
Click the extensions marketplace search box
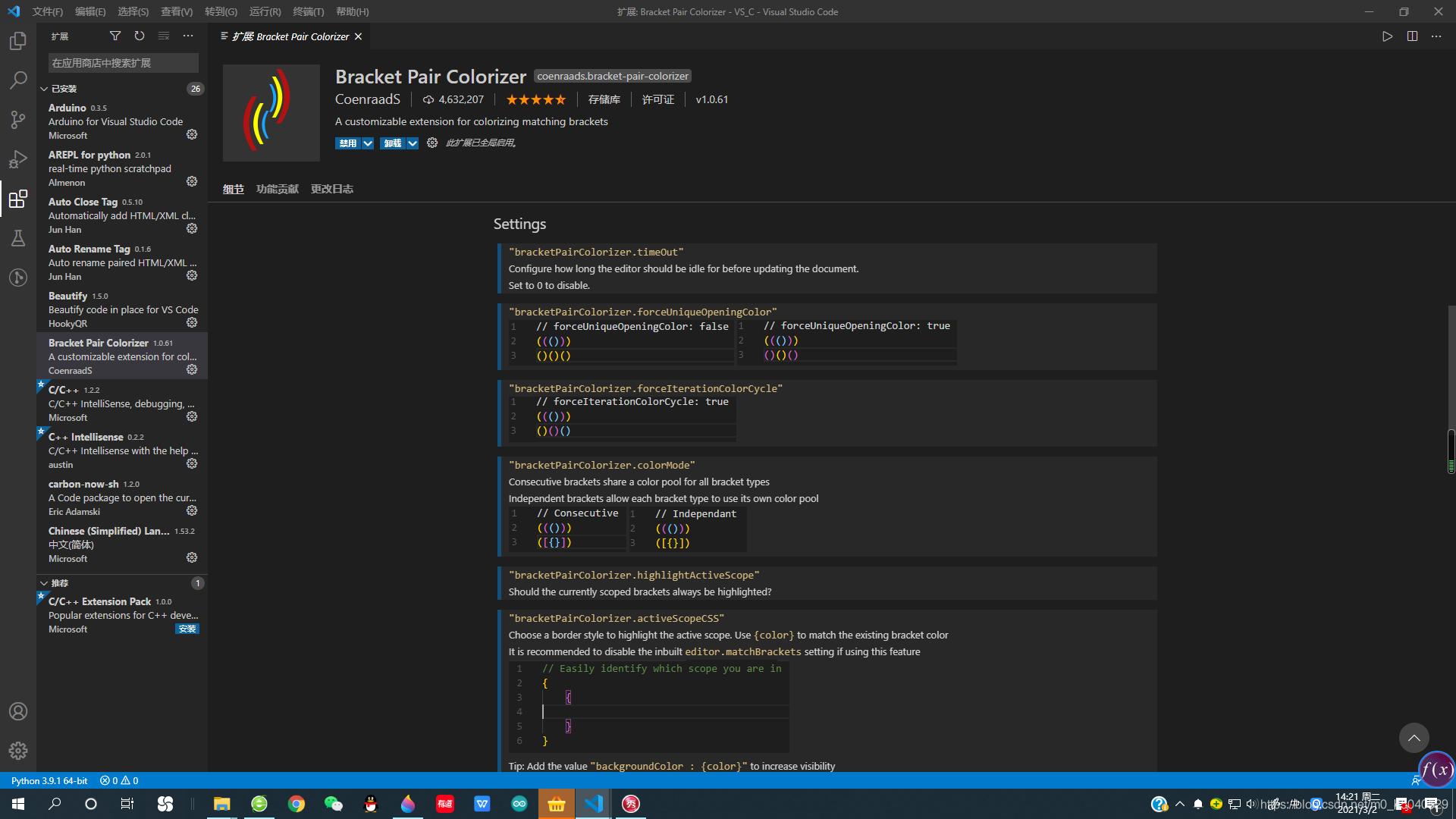pyautogui.click(x=124, y=63)
